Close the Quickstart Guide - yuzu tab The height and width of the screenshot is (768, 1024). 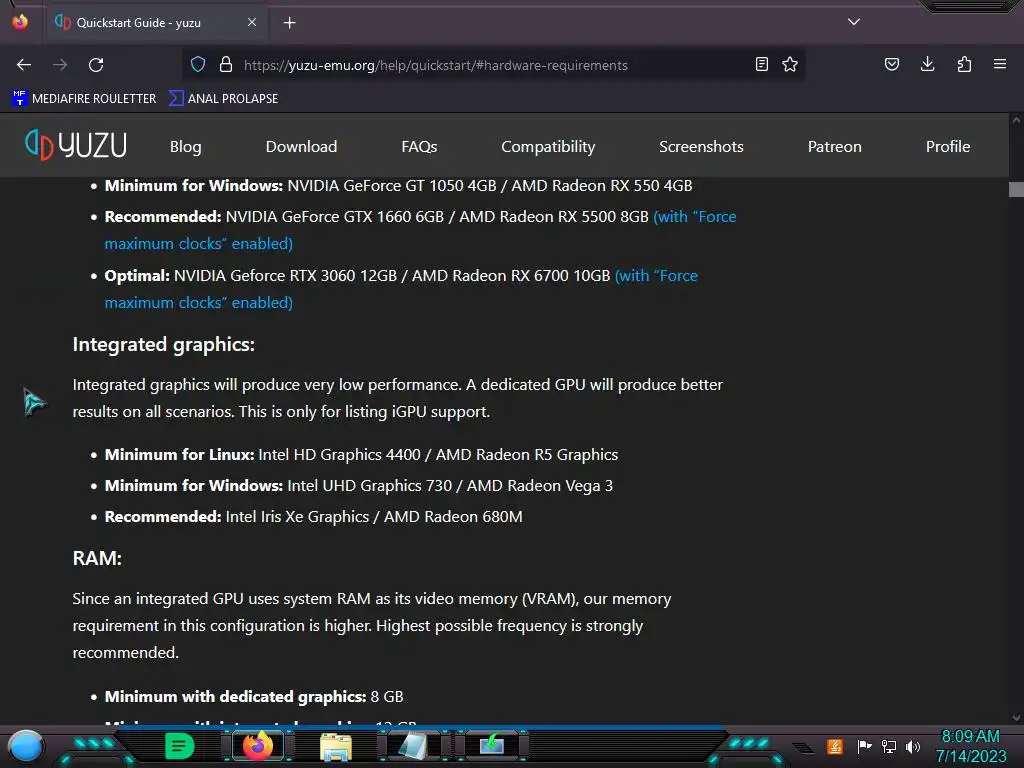click(251, 22)
